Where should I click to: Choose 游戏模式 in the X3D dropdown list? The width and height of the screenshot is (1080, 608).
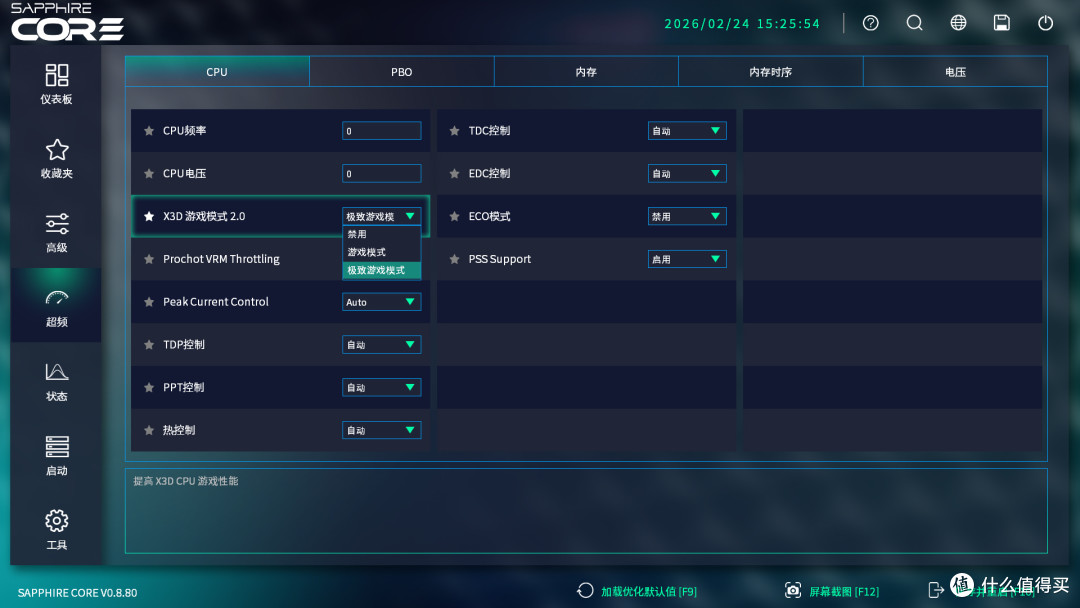pos(382,252)
